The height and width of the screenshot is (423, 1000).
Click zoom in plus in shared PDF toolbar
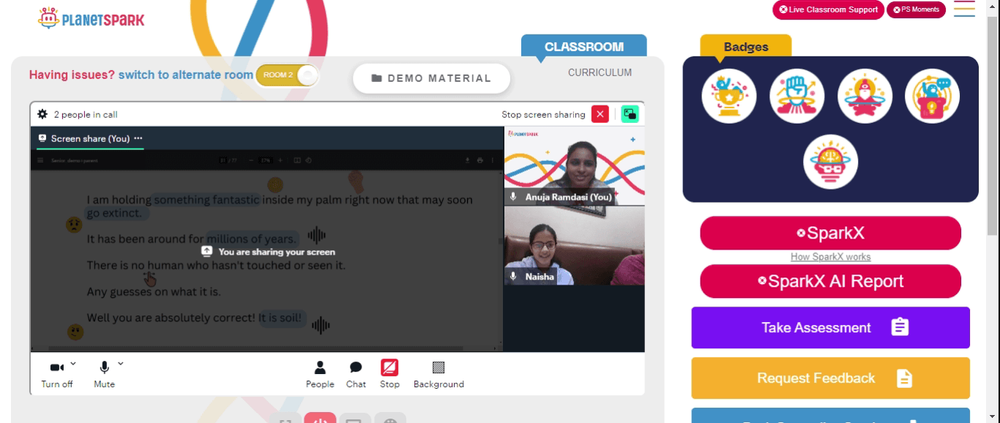280,160
